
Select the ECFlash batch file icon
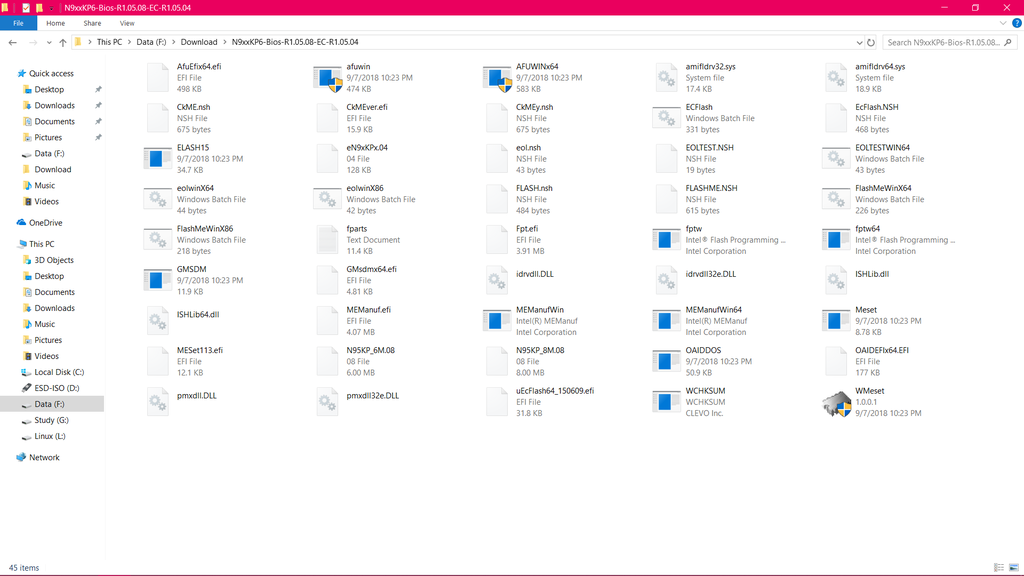[x=666, y=118]
